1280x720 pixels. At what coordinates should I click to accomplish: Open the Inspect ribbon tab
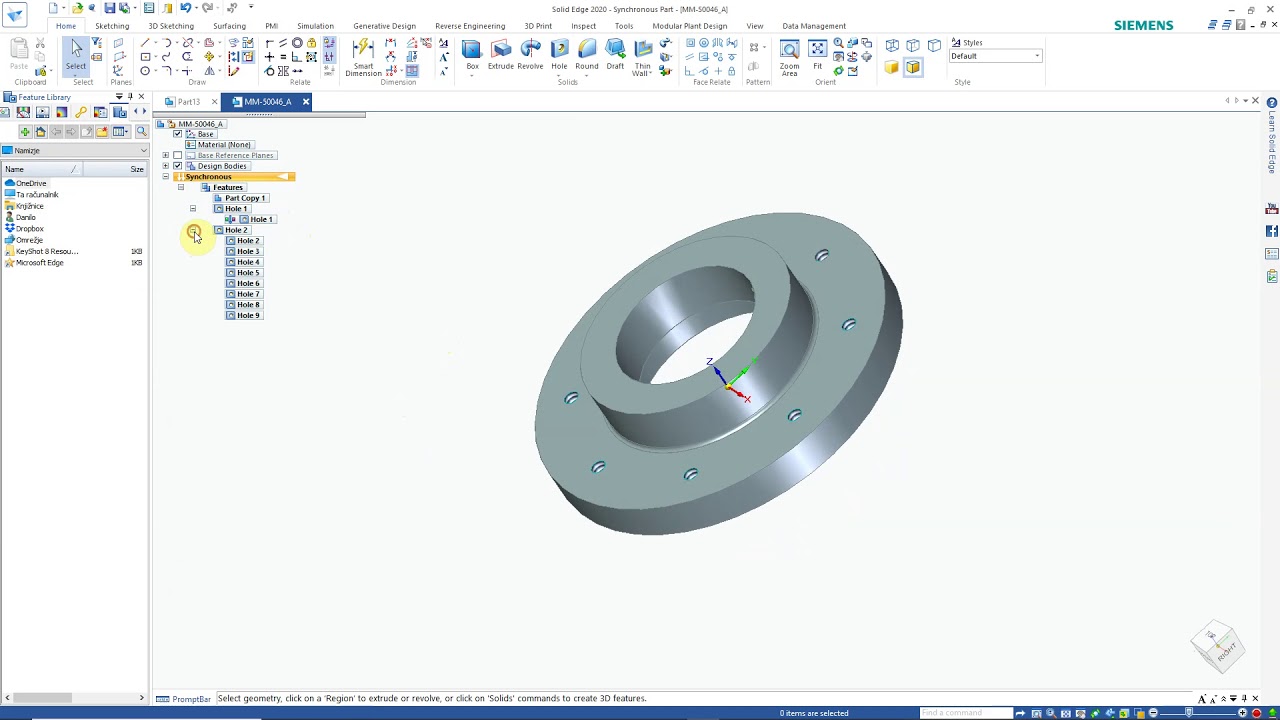tap(583, 26)
